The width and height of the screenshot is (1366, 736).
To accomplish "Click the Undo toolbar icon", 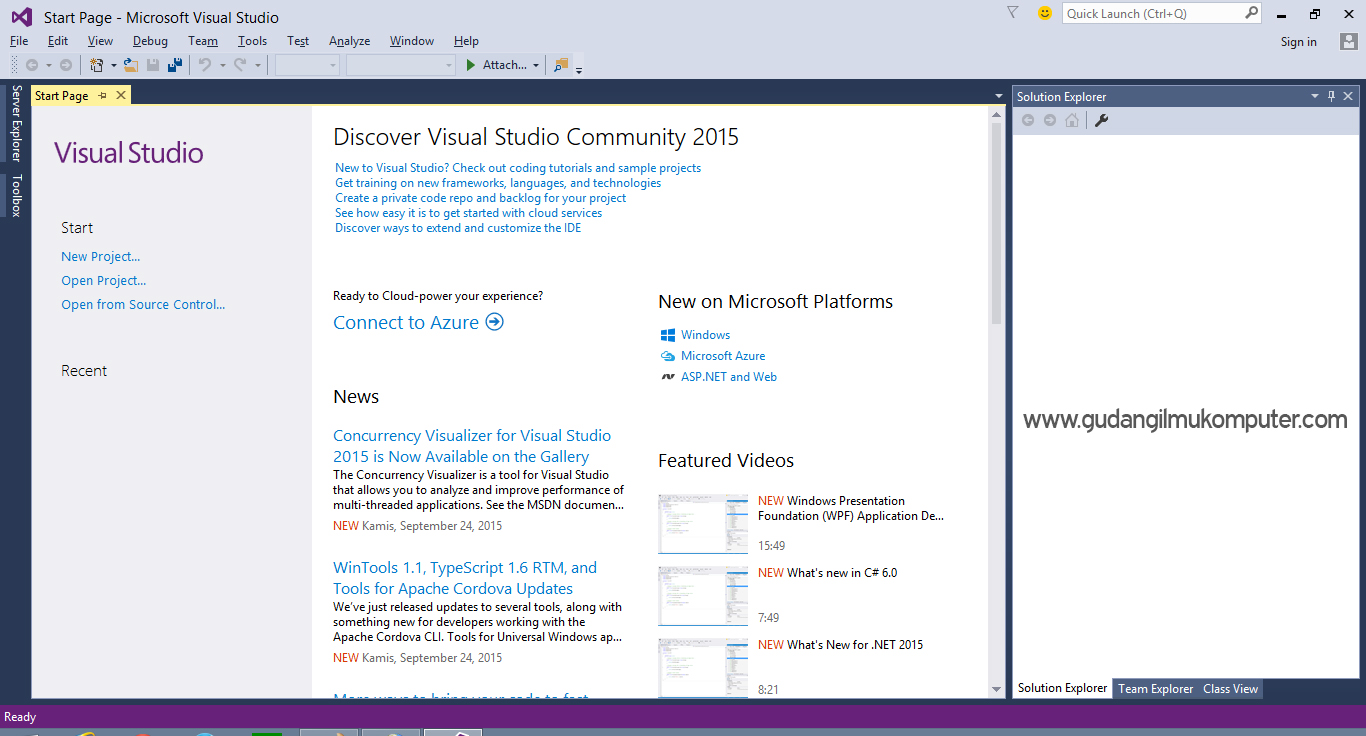I will [205, 65].
